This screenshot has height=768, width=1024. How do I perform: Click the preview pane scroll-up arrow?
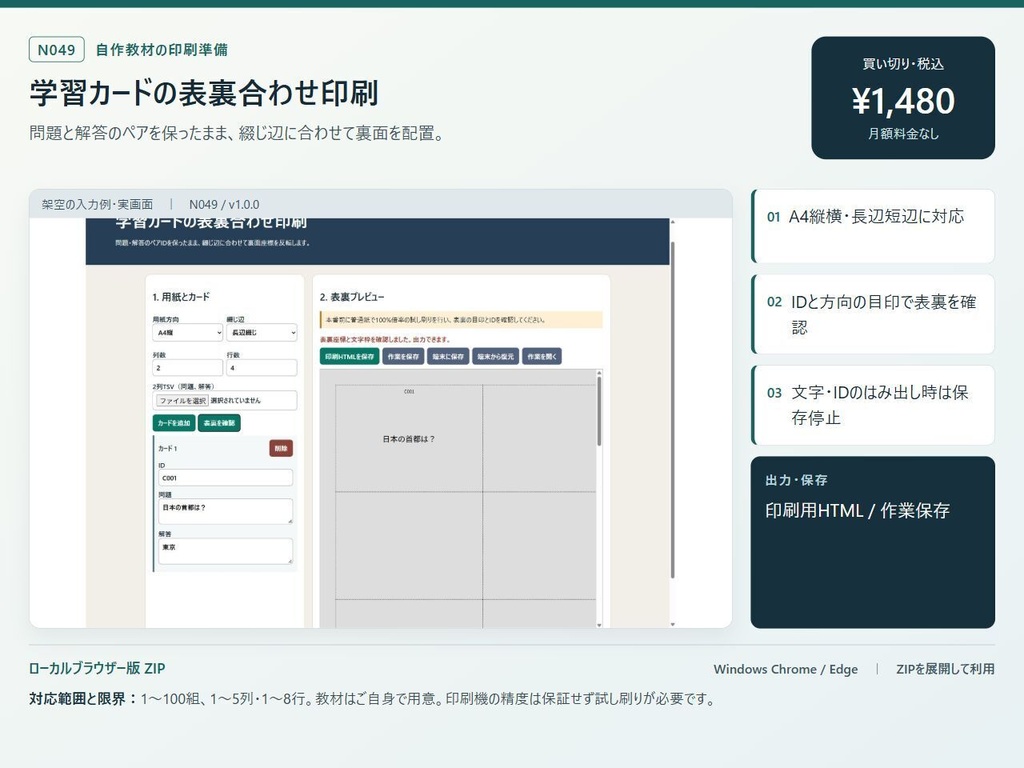(599, 373)
